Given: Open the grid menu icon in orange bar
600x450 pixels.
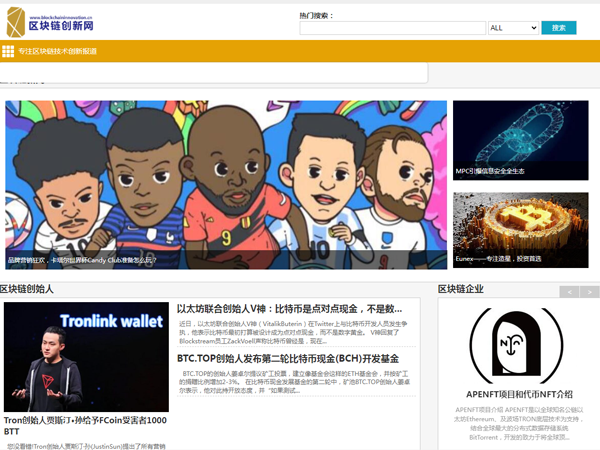Looking at the screenshot, I should point(8,51).
